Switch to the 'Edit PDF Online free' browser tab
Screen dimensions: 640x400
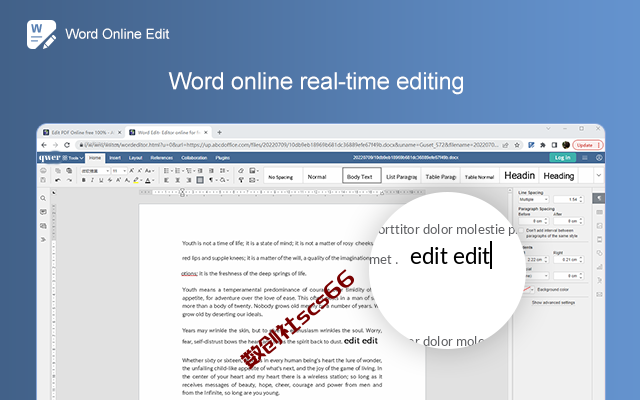pyautogui.click(x=82, y=132)
